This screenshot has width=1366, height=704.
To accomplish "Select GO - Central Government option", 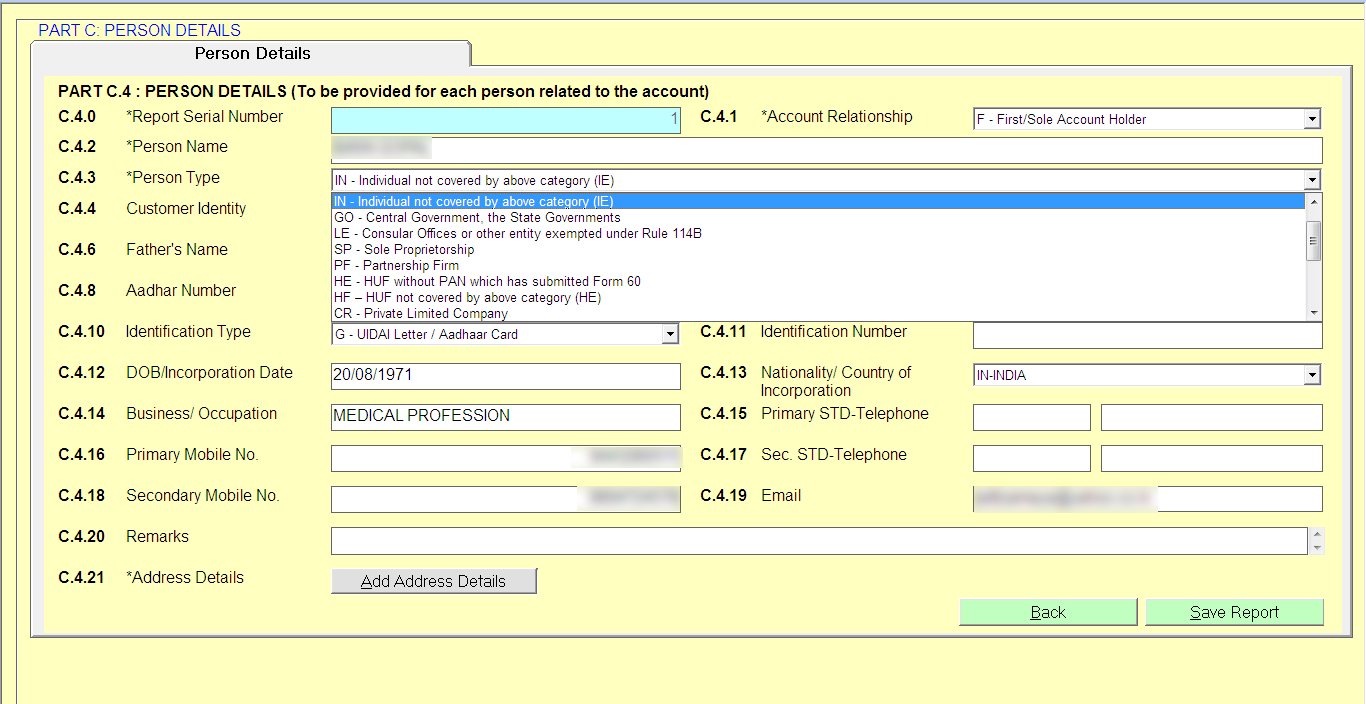I will [x=477, y=218].
